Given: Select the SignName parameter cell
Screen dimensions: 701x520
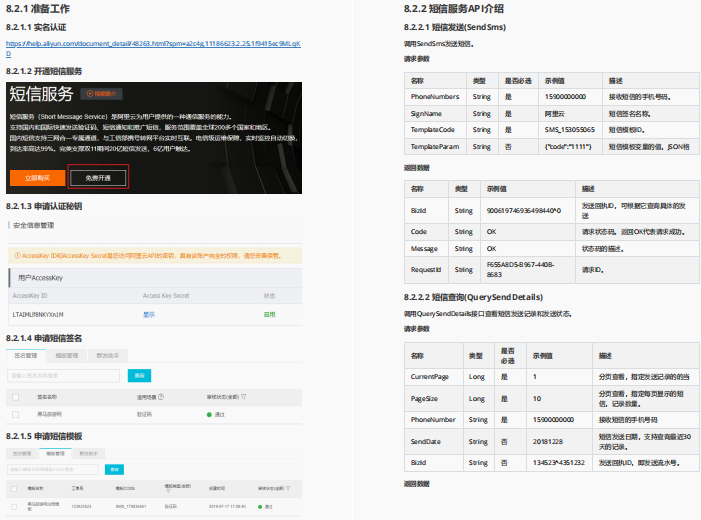Looking at the screenshot, I should (435, 114).
